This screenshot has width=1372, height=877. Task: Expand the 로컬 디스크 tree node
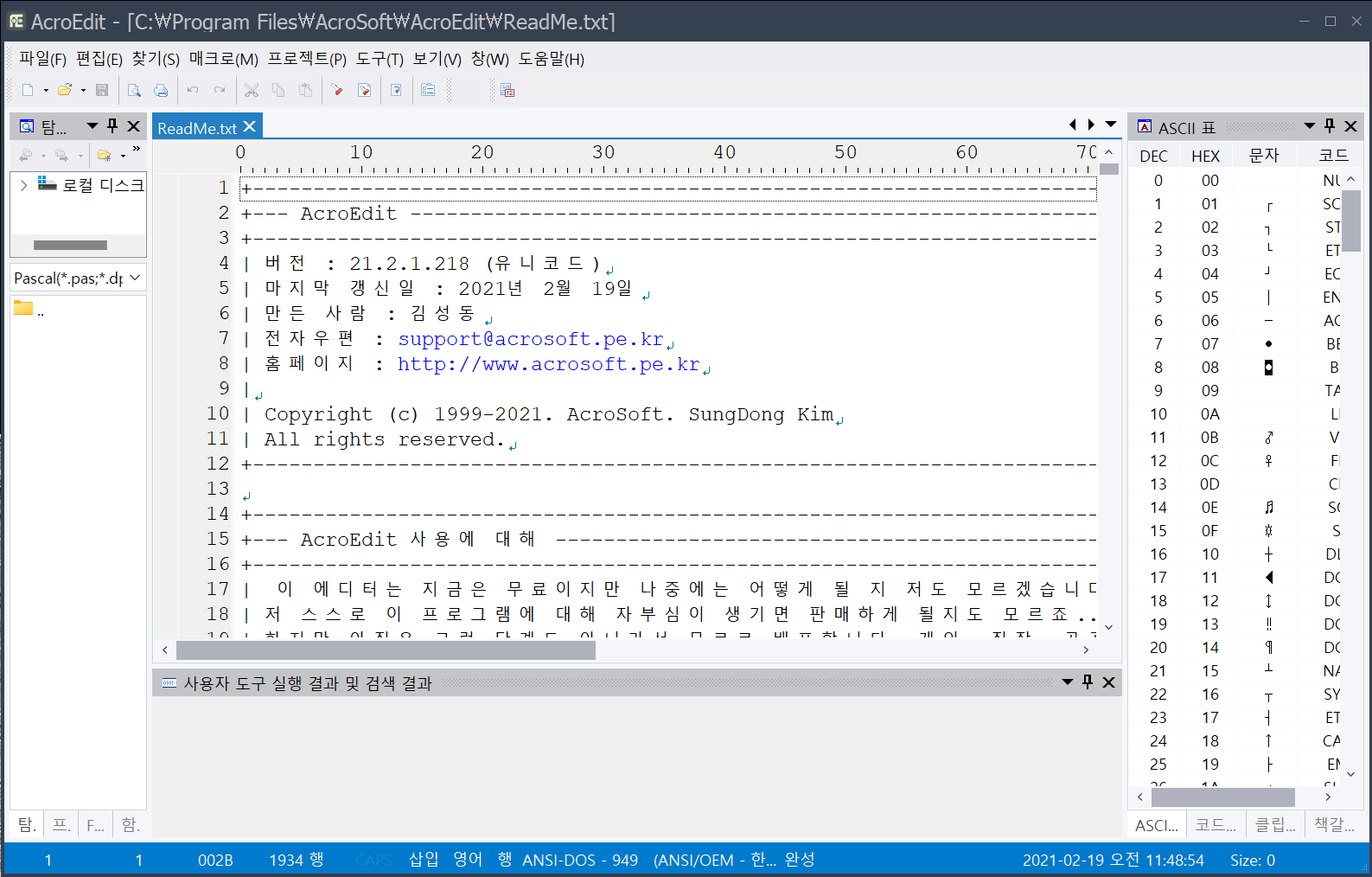pos(23,185)
